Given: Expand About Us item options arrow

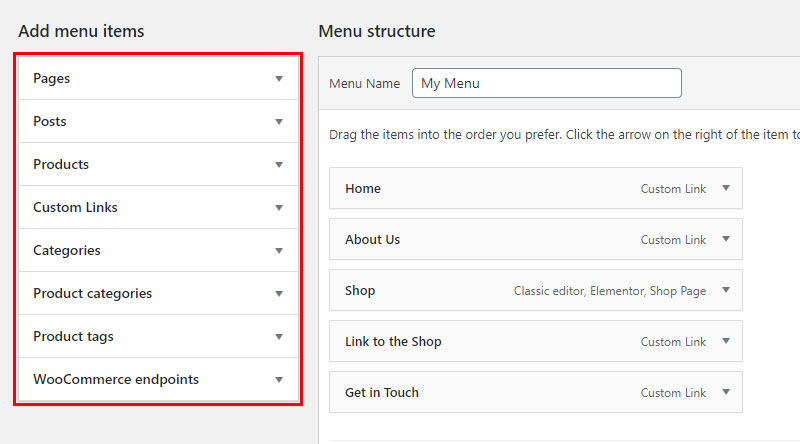Looking at the screenshot, I should pos(726,239).
